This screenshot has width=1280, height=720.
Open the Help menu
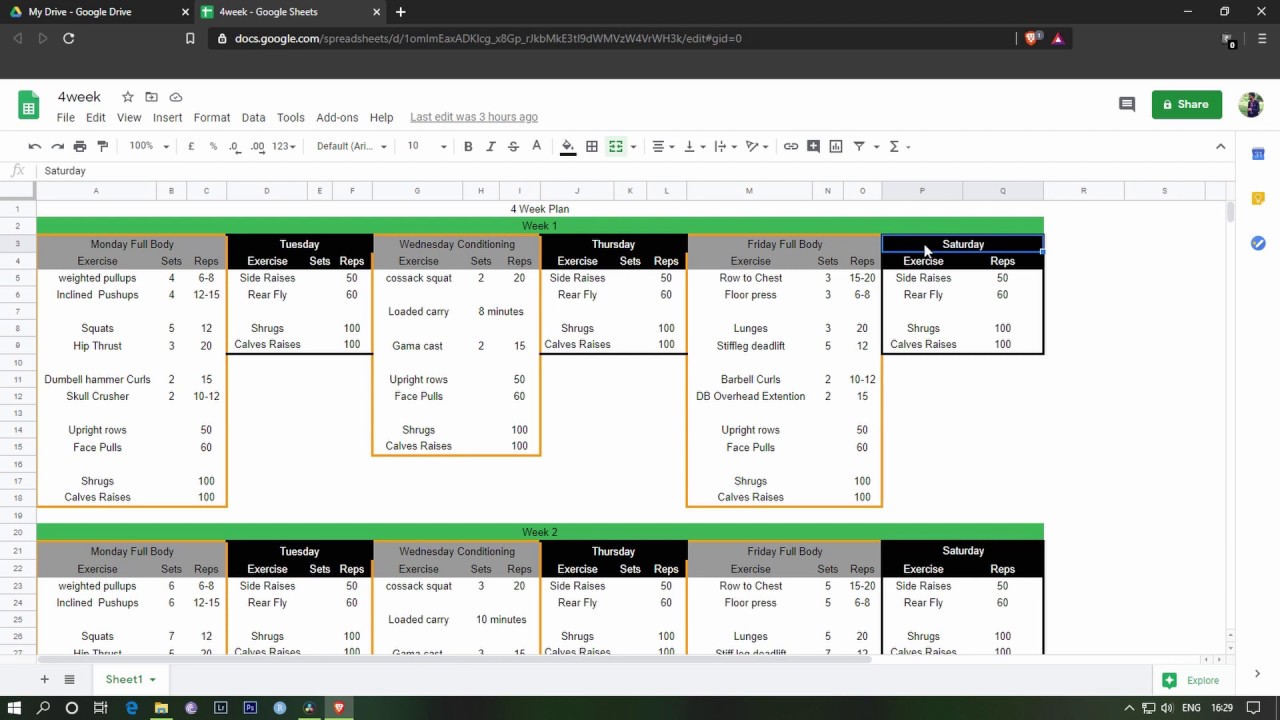(381, 117)
